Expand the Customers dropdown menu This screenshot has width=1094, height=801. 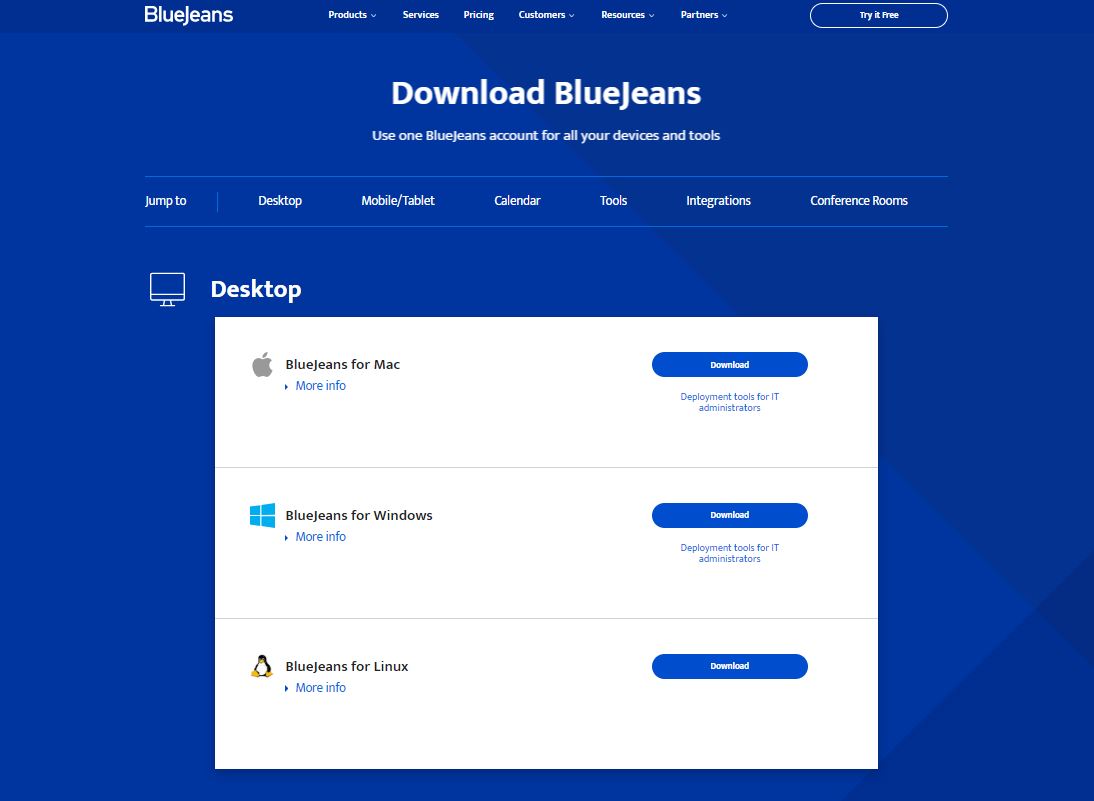point(547,15)
